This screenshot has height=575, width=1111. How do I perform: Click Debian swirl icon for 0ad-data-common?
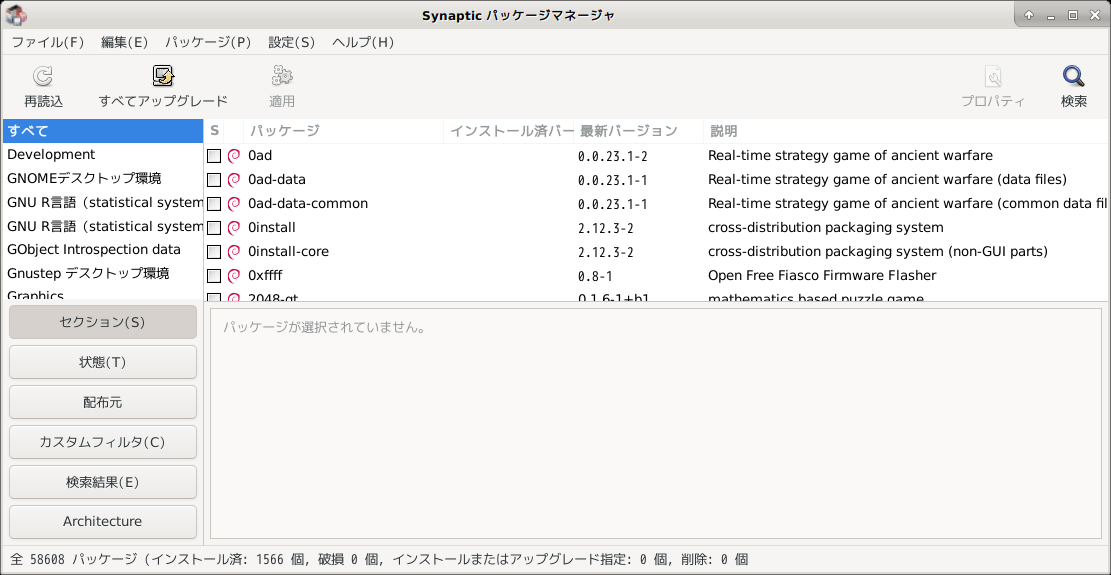coord(234,204)
